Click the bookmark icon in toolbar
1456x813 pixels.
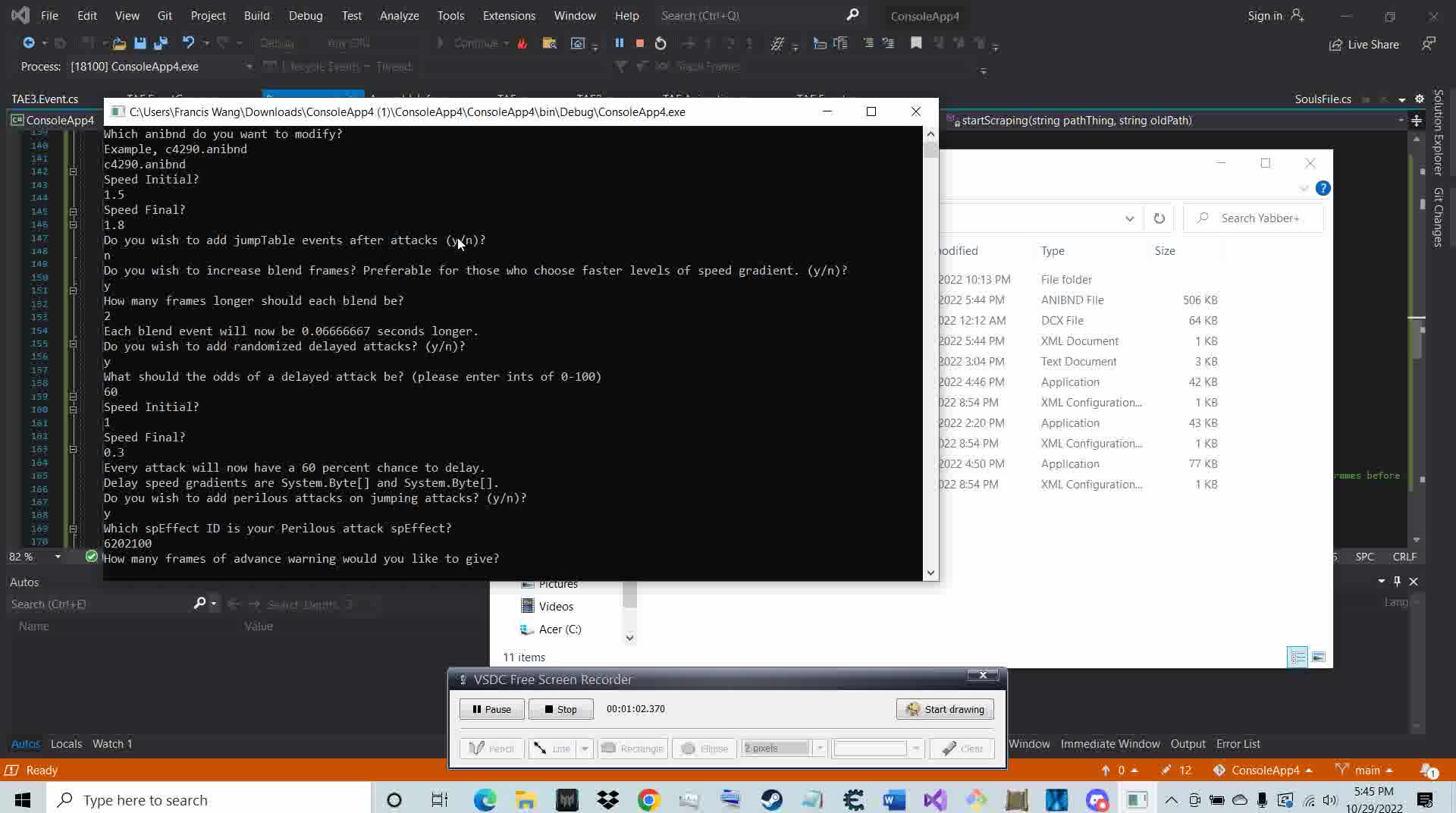pos(916,44)
